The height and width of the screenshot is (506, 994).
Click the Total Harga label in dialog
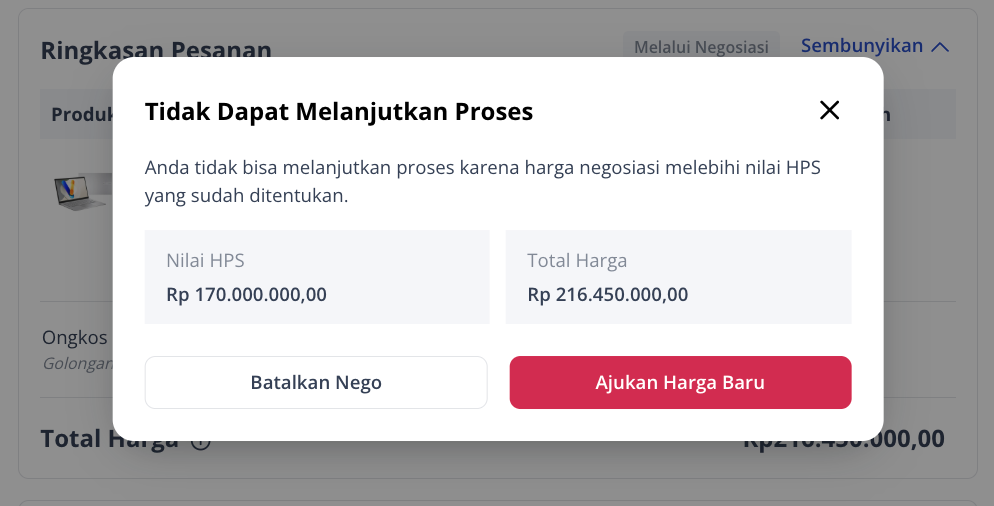tap(577, 261)
